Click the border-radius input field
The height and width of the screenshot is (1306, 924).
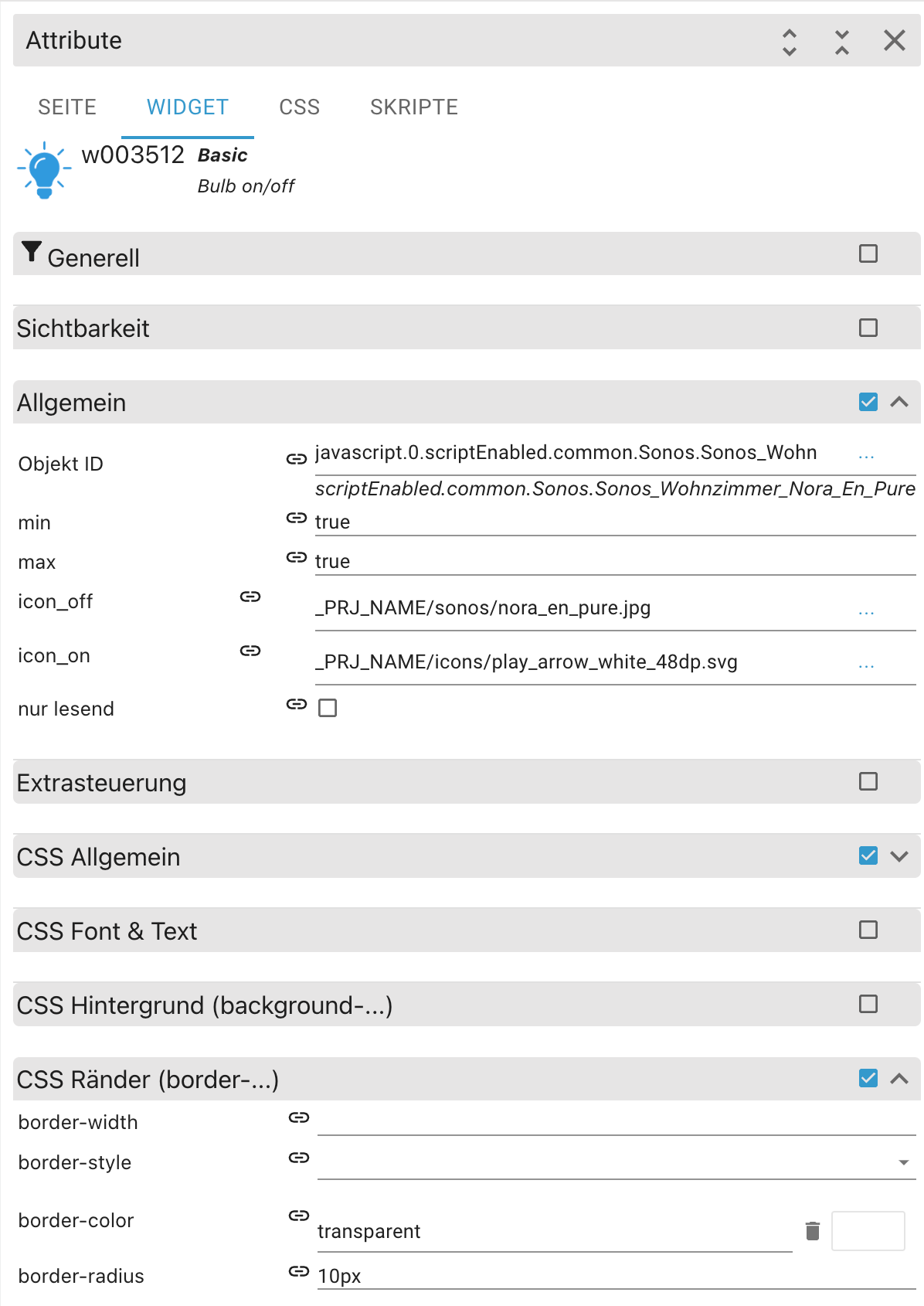[x=615, y=1276]
